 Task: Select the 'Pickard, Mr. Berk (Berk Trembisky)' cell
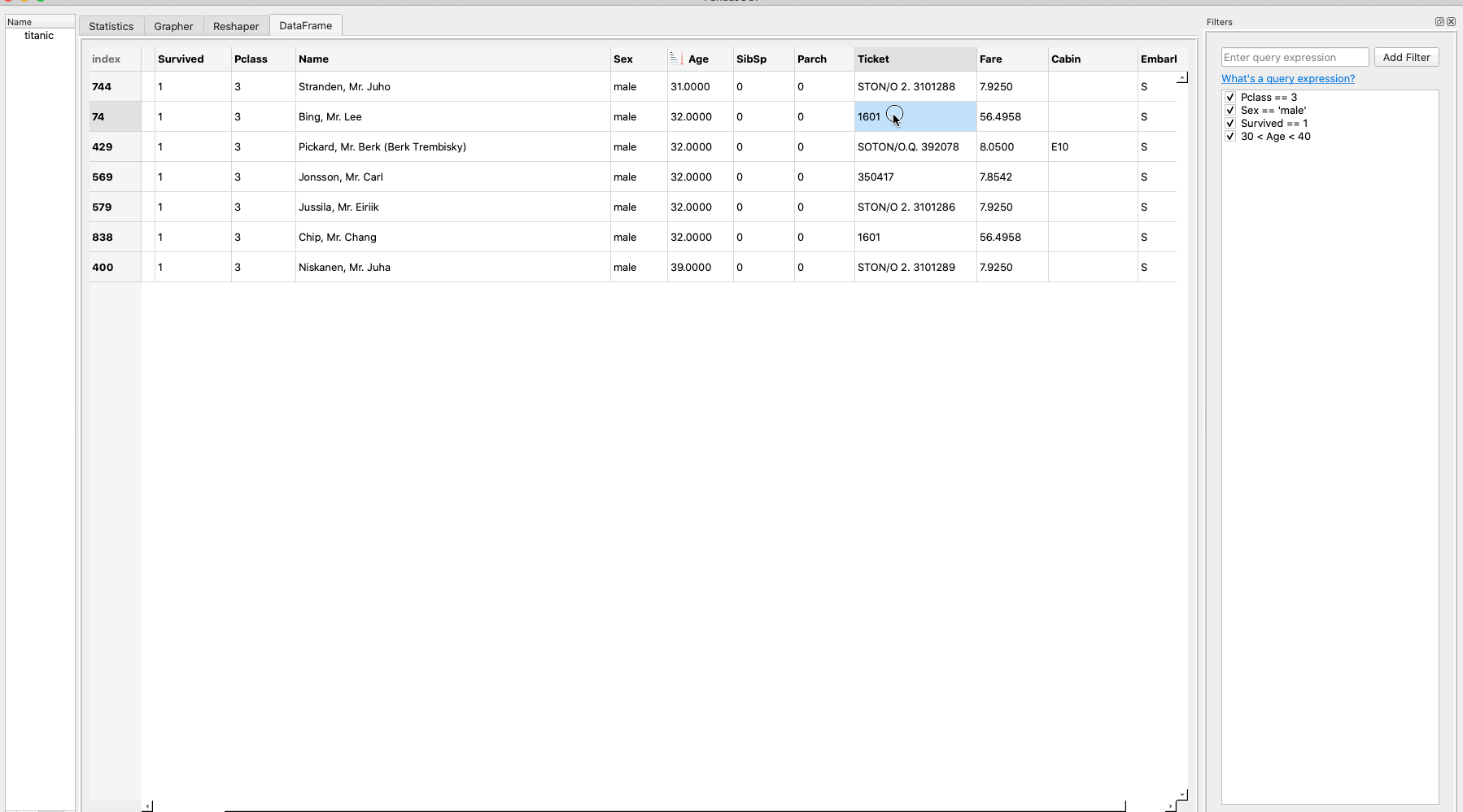[x=453, y=146]
